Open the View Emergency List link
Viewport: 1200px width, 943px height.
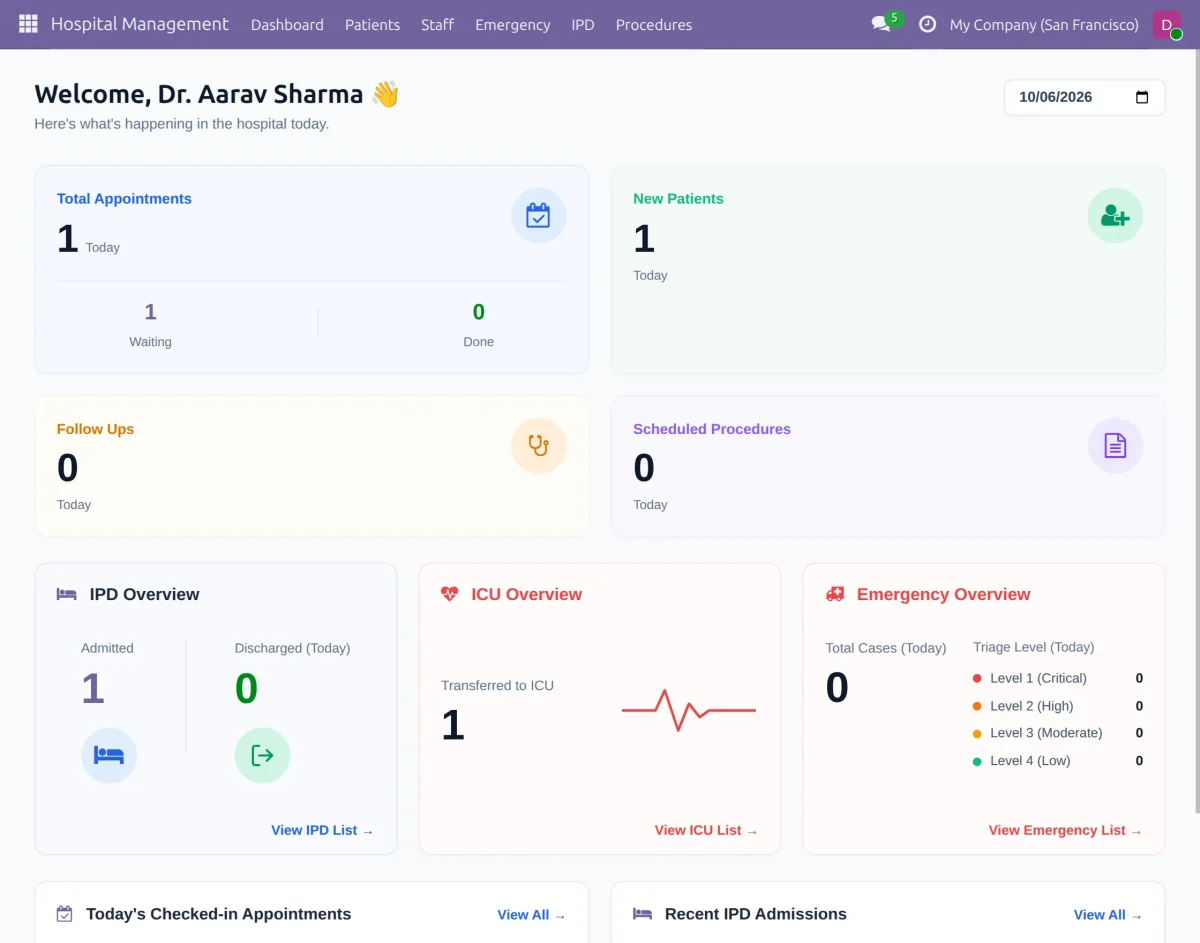pyautogui.click(x=1065, y=830)
